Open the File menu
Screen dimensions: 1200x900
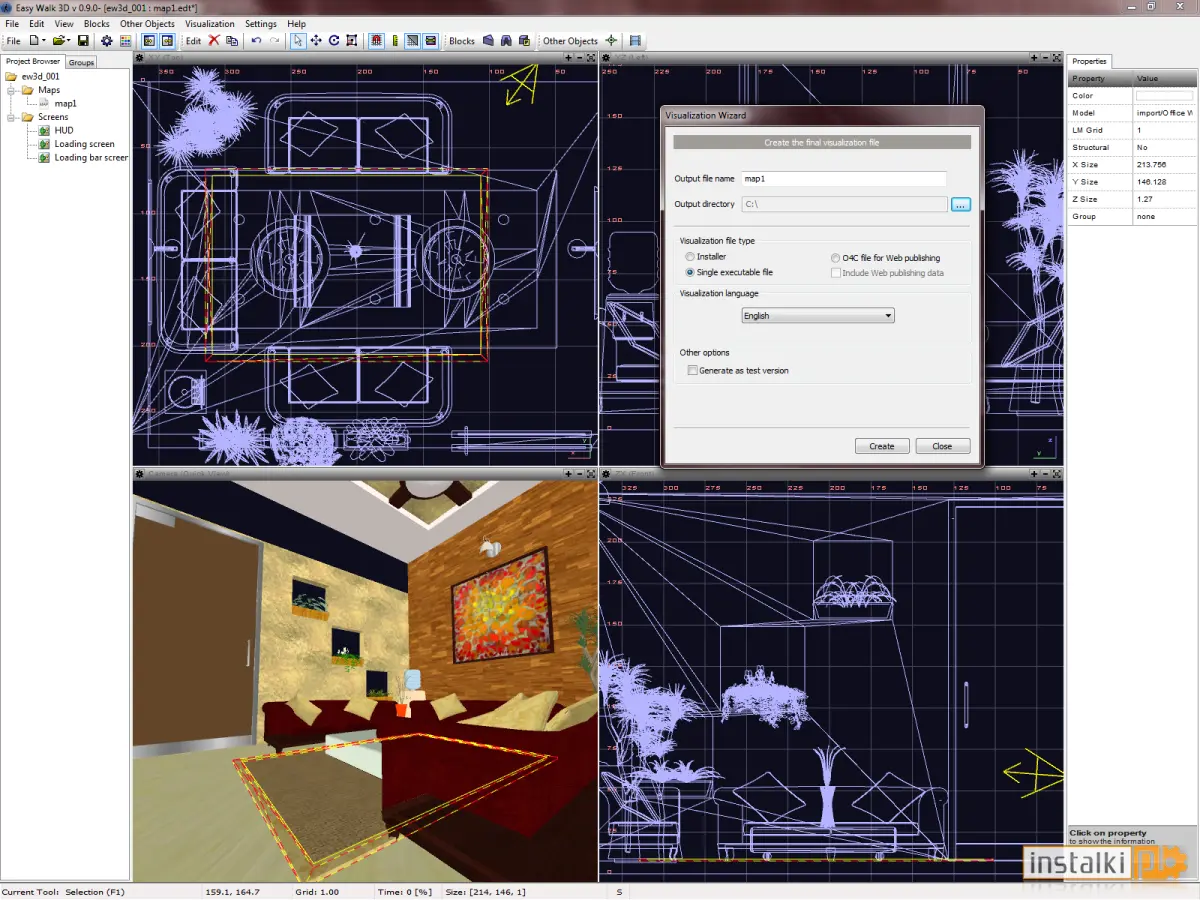(13, 23)
